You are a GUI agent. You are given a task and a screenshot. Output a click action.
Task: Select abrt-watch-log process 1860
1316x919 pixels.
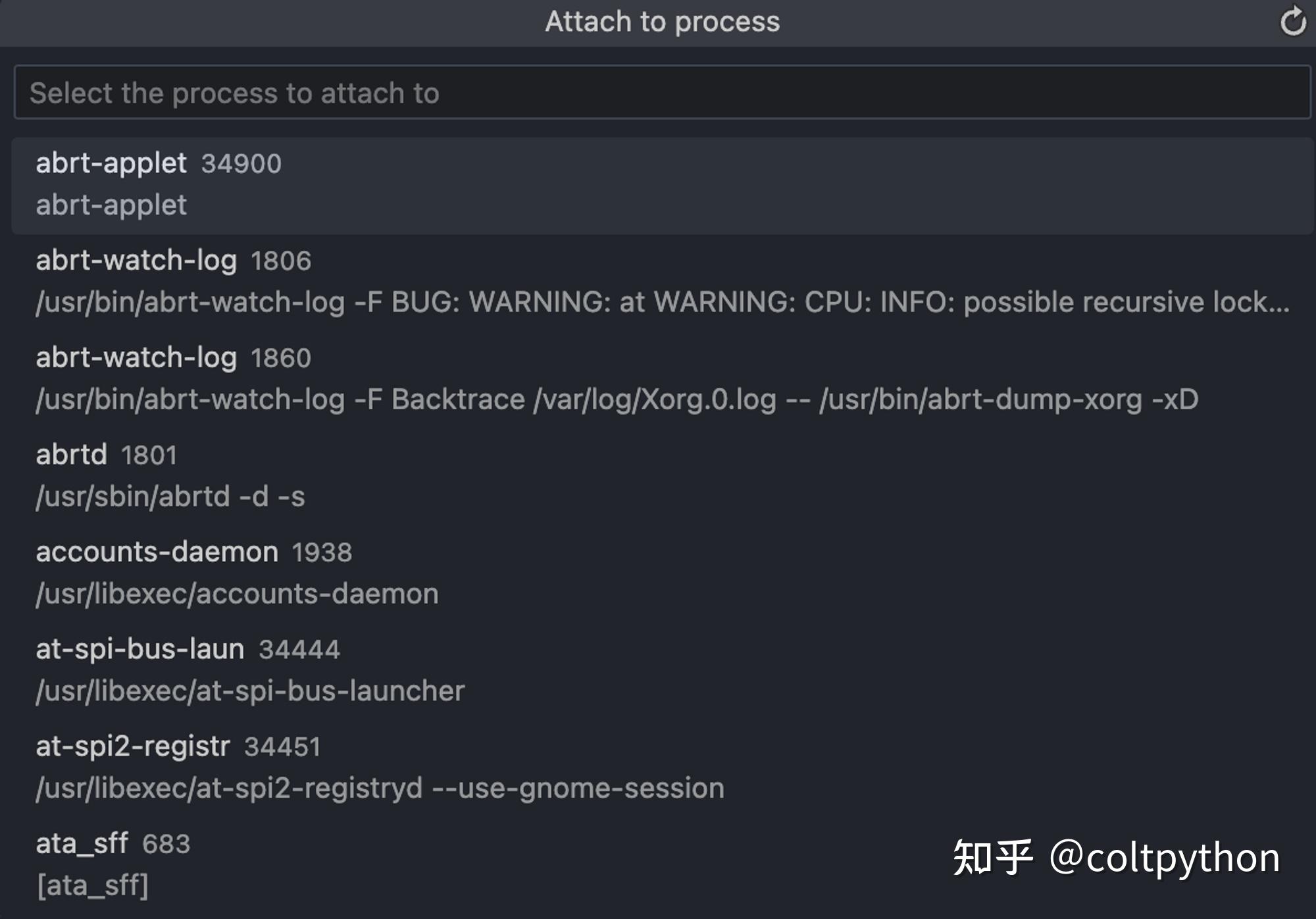pyautogui.click(x=662, y=379)
